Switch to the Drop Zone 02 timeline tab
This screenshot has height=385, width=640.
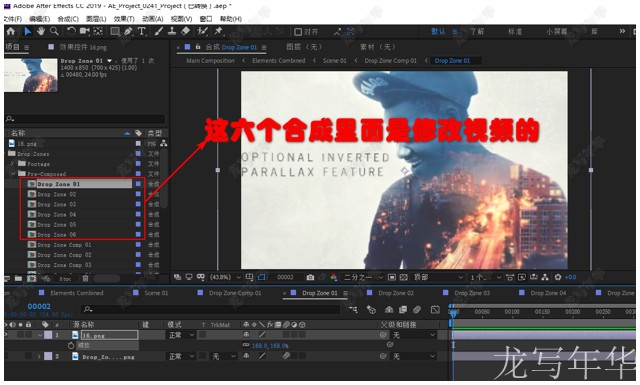click(396, 293)
